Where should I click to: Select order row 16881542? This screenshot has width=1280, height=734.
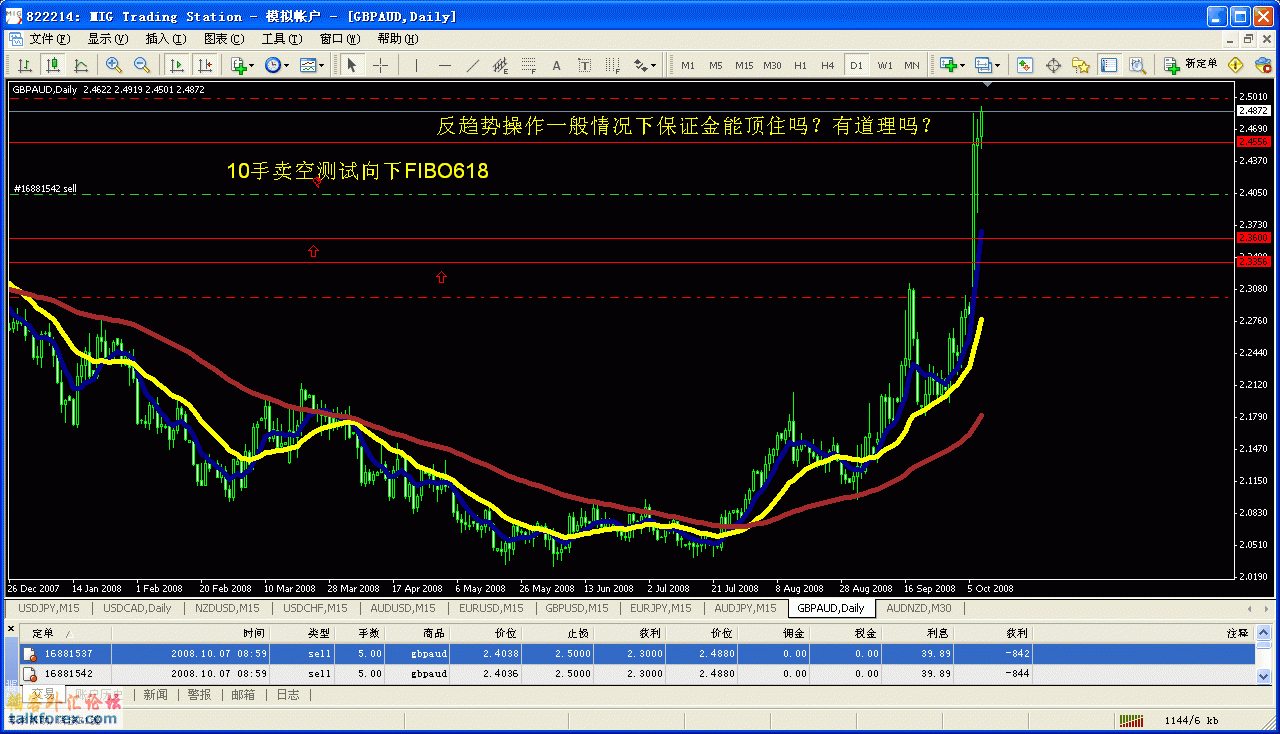635,673
